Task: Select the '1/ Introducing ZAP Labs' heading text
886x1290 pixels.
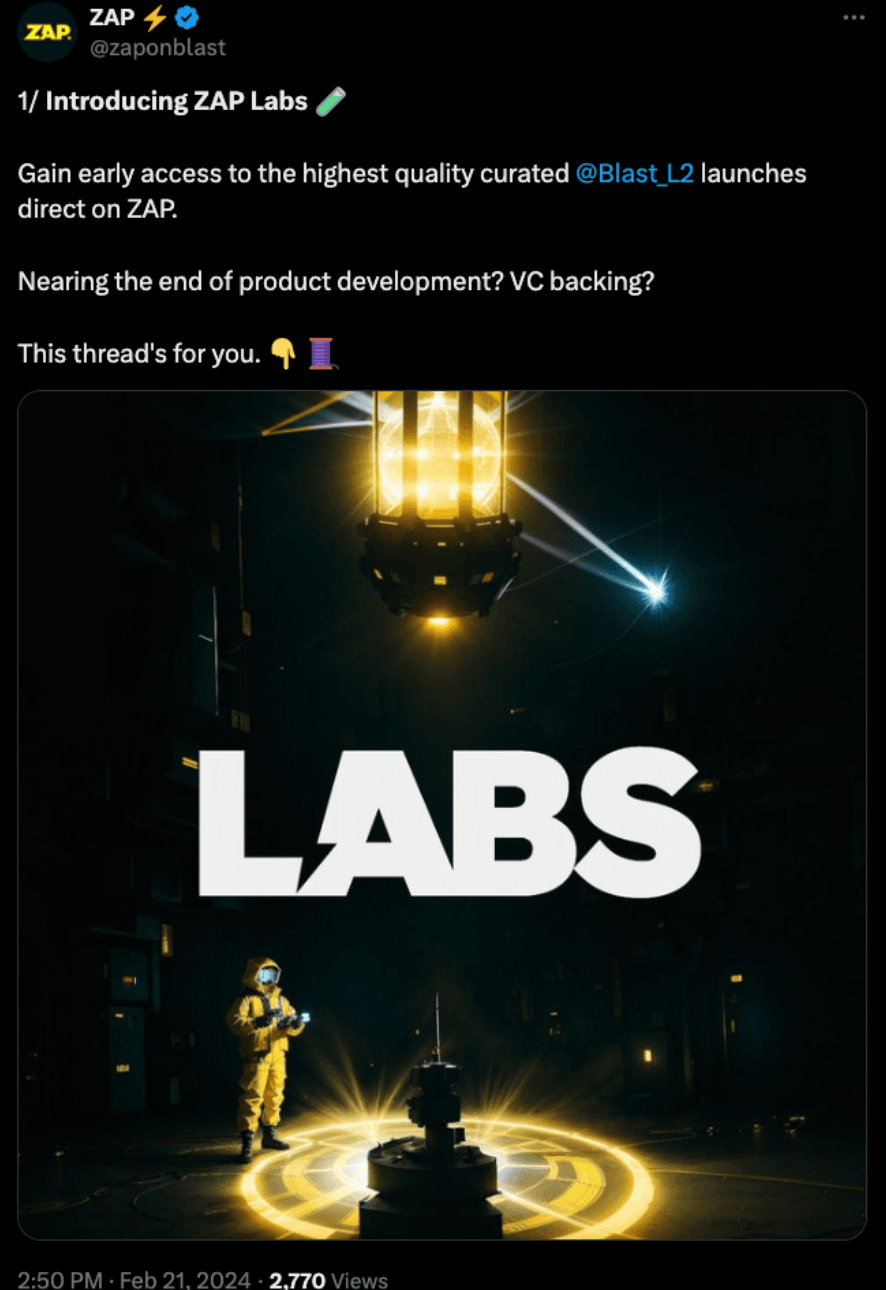Action: [163, 101]
